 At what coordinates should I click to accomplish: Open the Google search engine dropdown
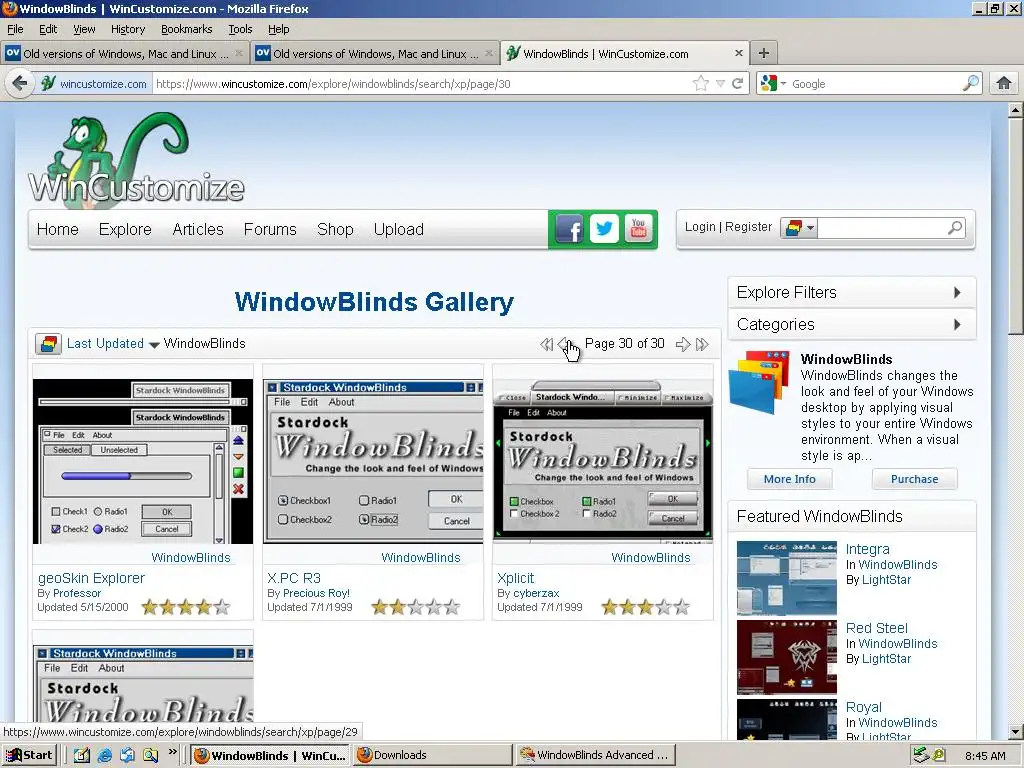click(x=773, y=84)
